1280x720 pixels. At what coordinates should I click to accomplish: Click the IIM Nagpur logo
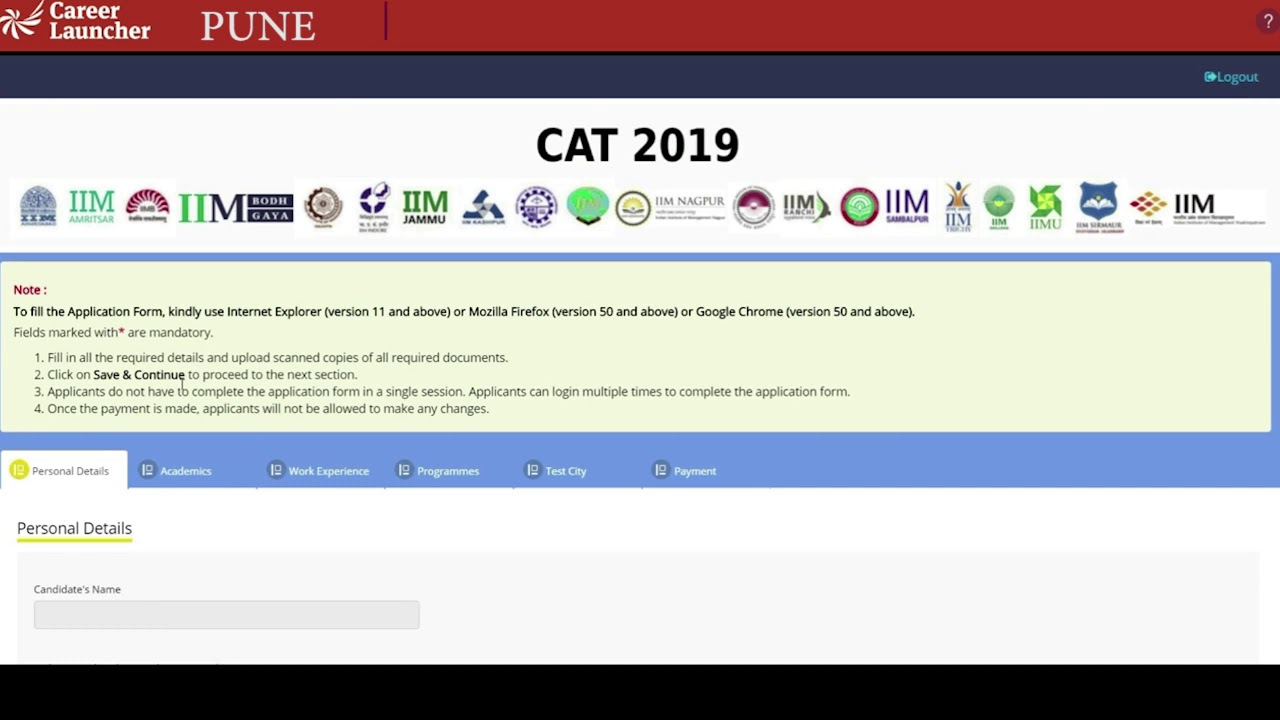coord(670,207)
